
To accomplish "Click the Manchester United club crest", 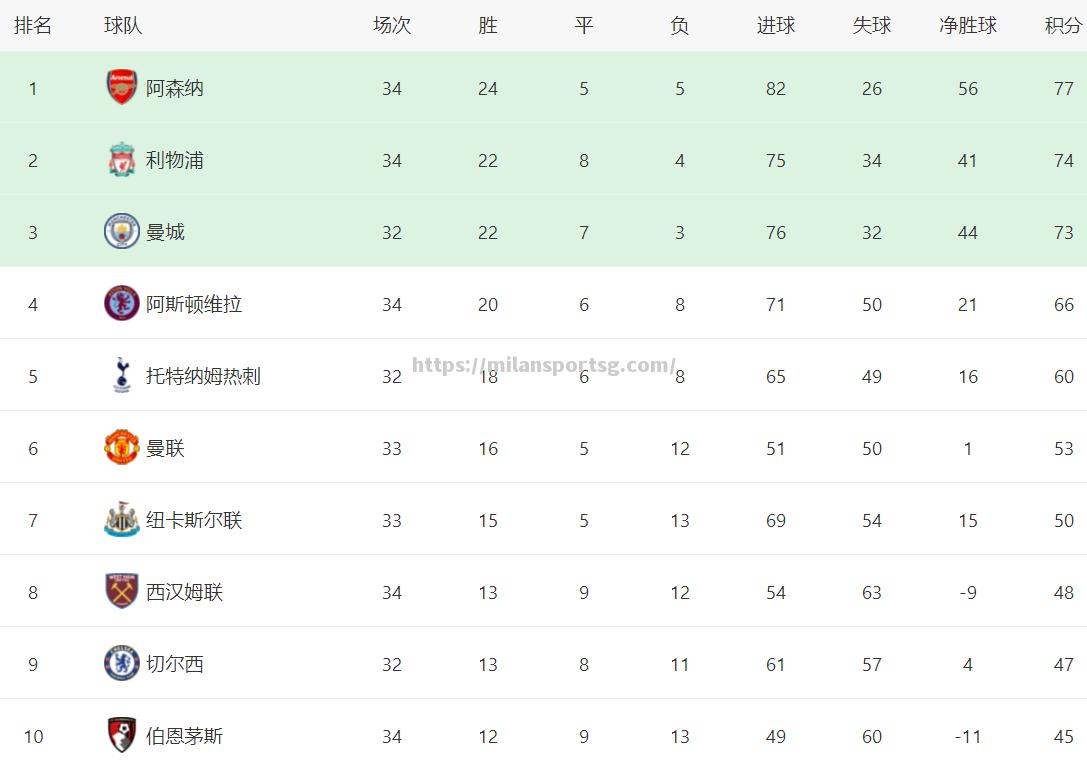I will (x=121, y=447).
